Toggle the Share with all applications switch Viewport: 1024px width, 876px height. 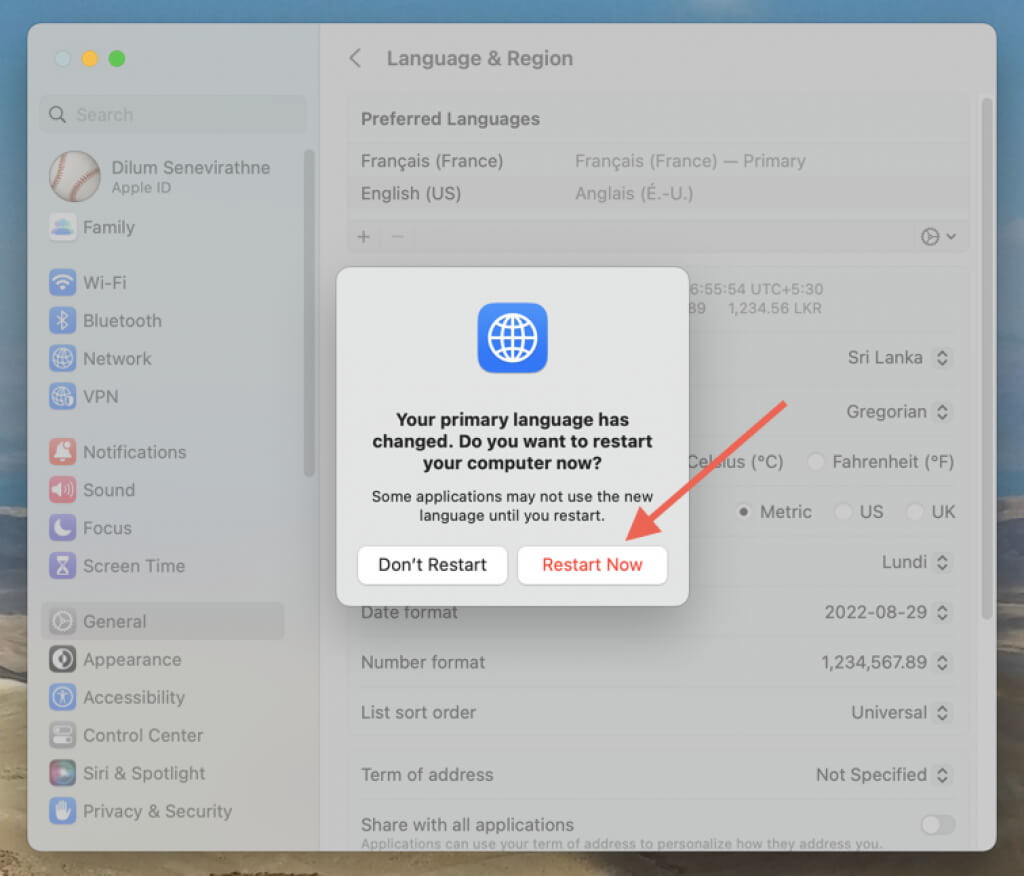[938, 825]
